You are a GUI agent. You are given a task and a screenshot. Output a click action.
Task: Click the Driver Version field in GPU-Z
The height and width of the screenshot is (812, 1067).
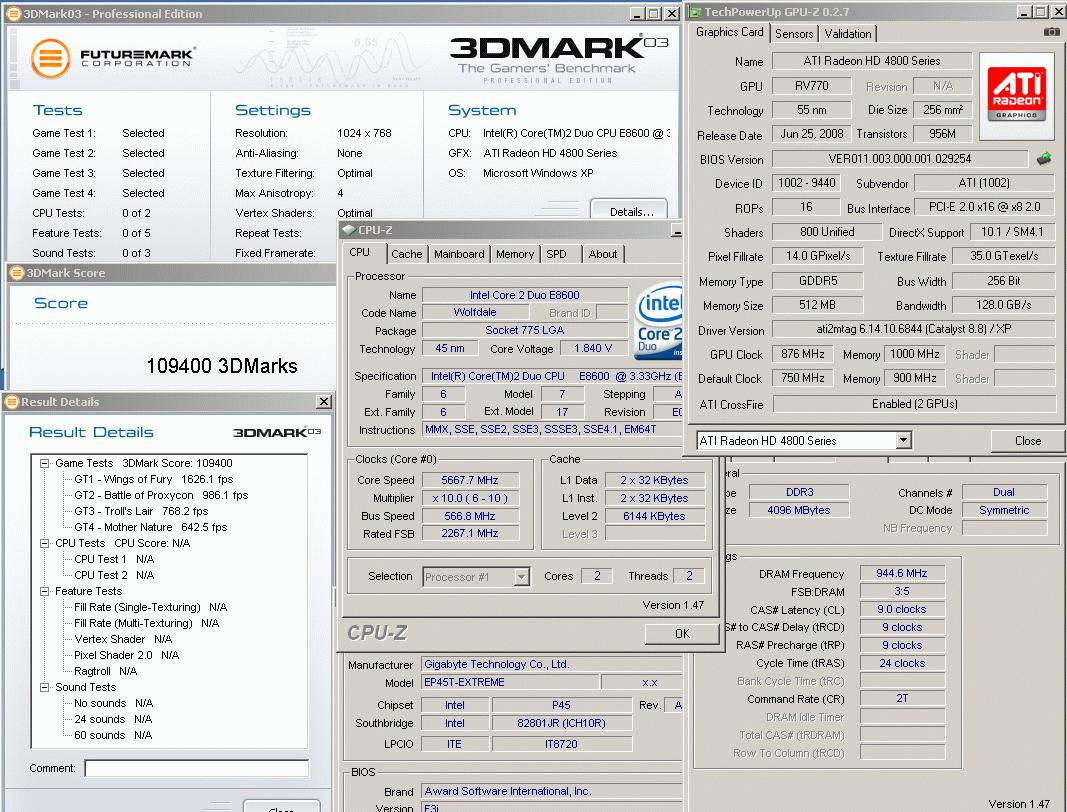point(914,329)
